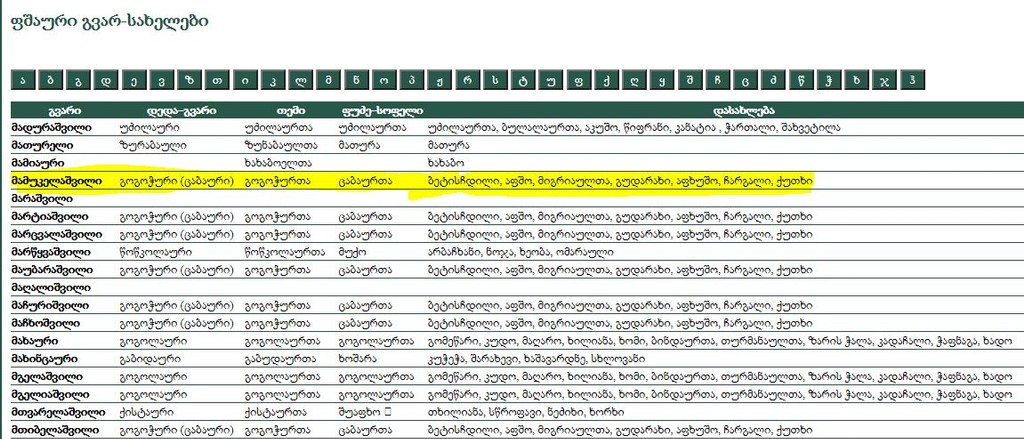Filter surnames by the letter ღ

click(x=635, y=80)
